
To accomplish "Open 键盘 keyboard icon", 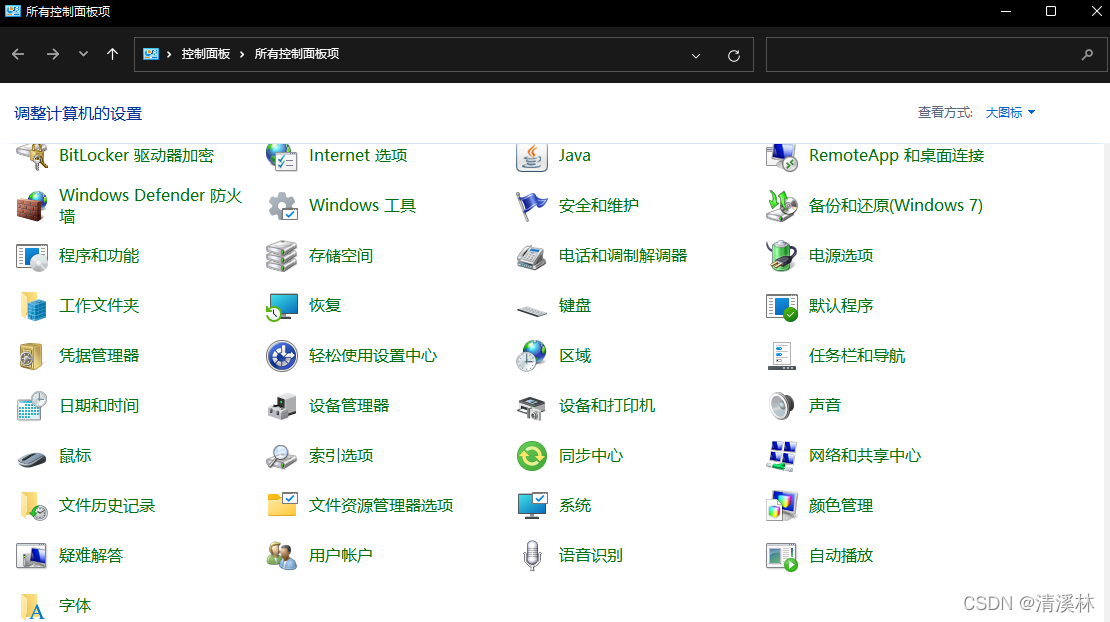I will click(x=532, y=309).
